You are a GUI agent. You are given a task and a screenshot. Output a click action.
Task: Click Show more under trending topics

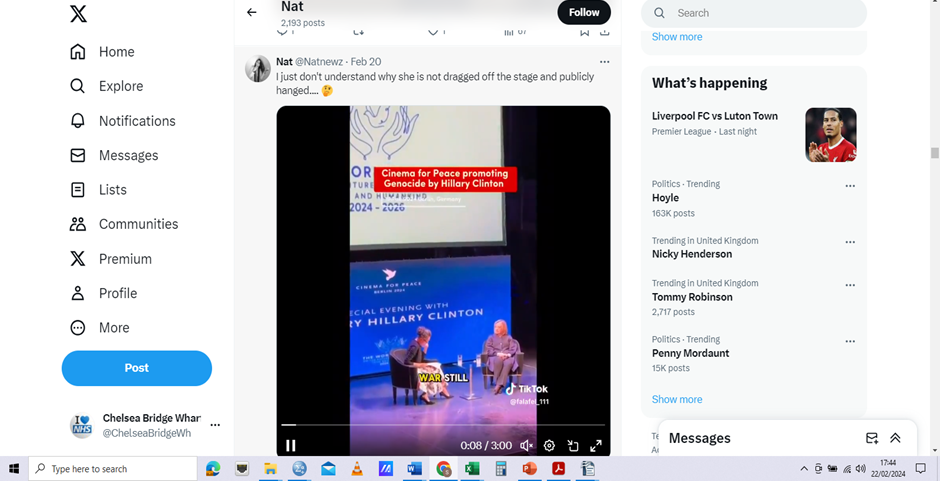pyautogui.click(x=677, y=399)
